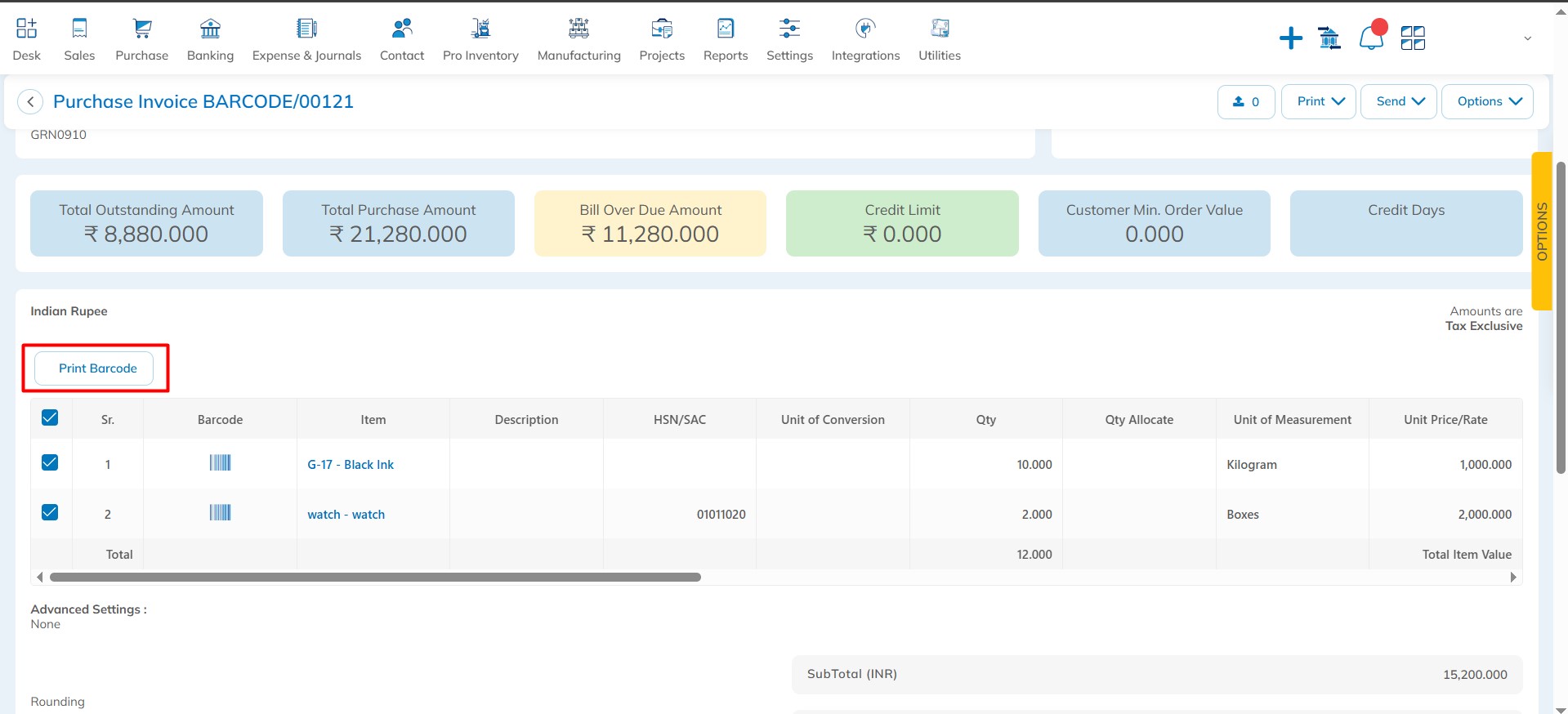The image size is (1568, 714).
Task: Click the HSN/SAC column header
Action: point(680,420)
